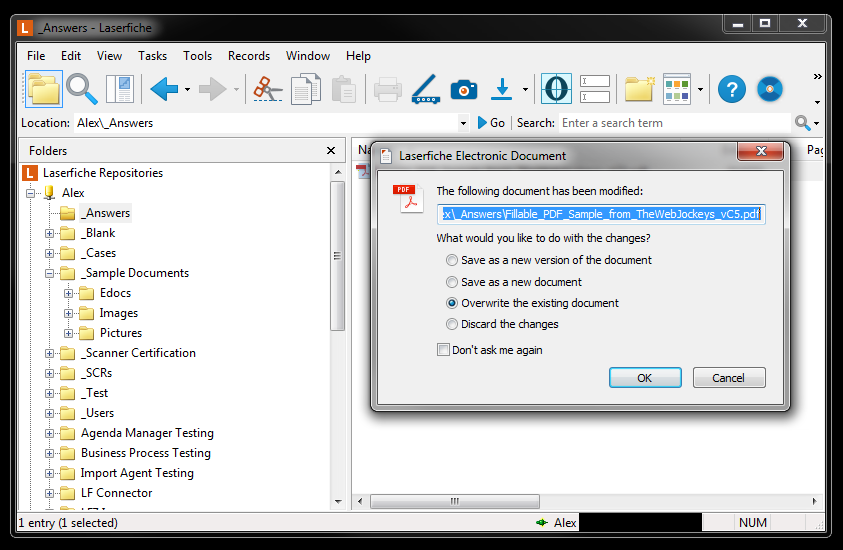Toggle the document preview pane icon
Viewport: 843px width, 550px height.
(120, 89)
